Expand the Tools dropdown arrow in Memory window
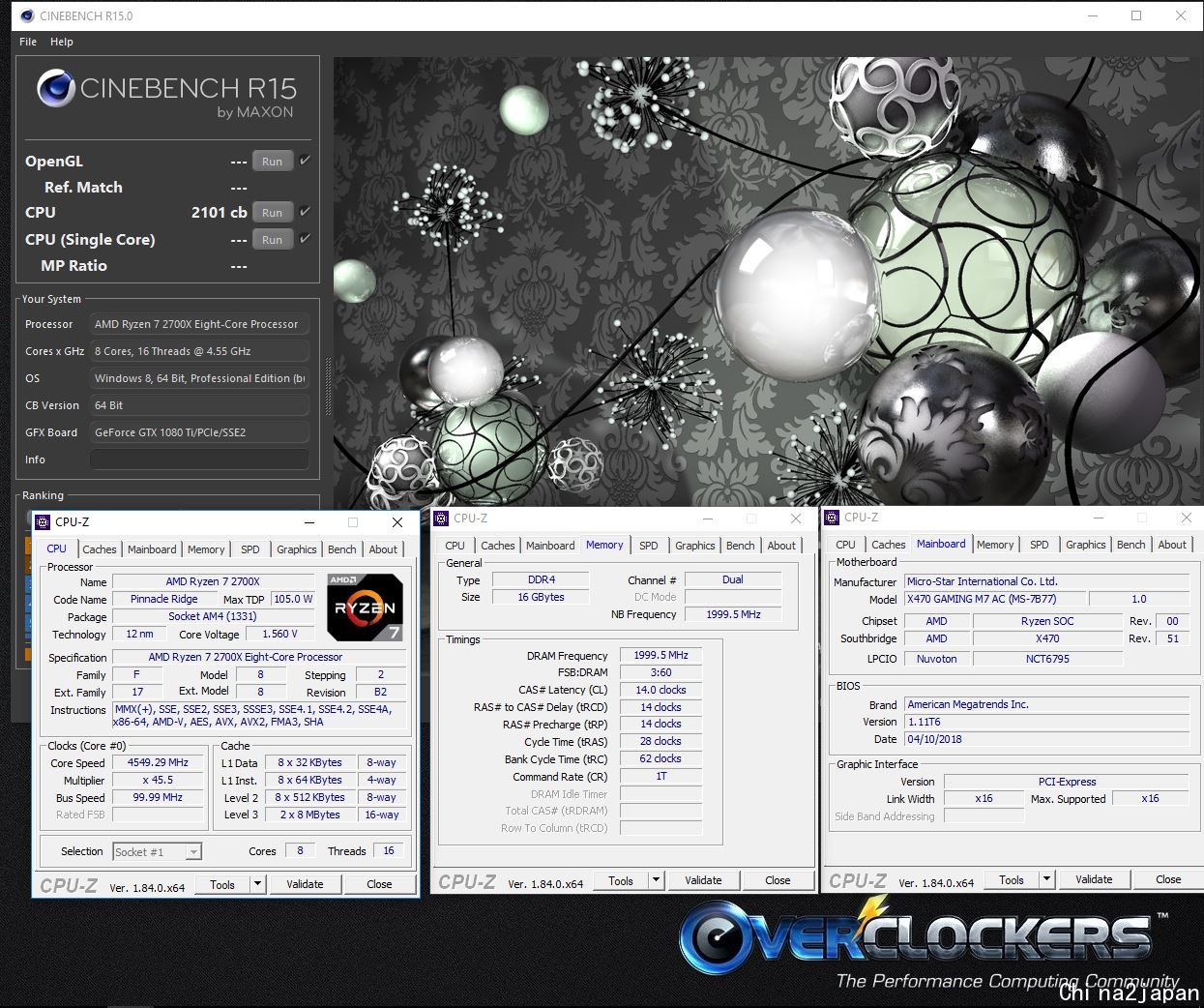The height and width of the screenshot is (1008, 1204). 656,879
